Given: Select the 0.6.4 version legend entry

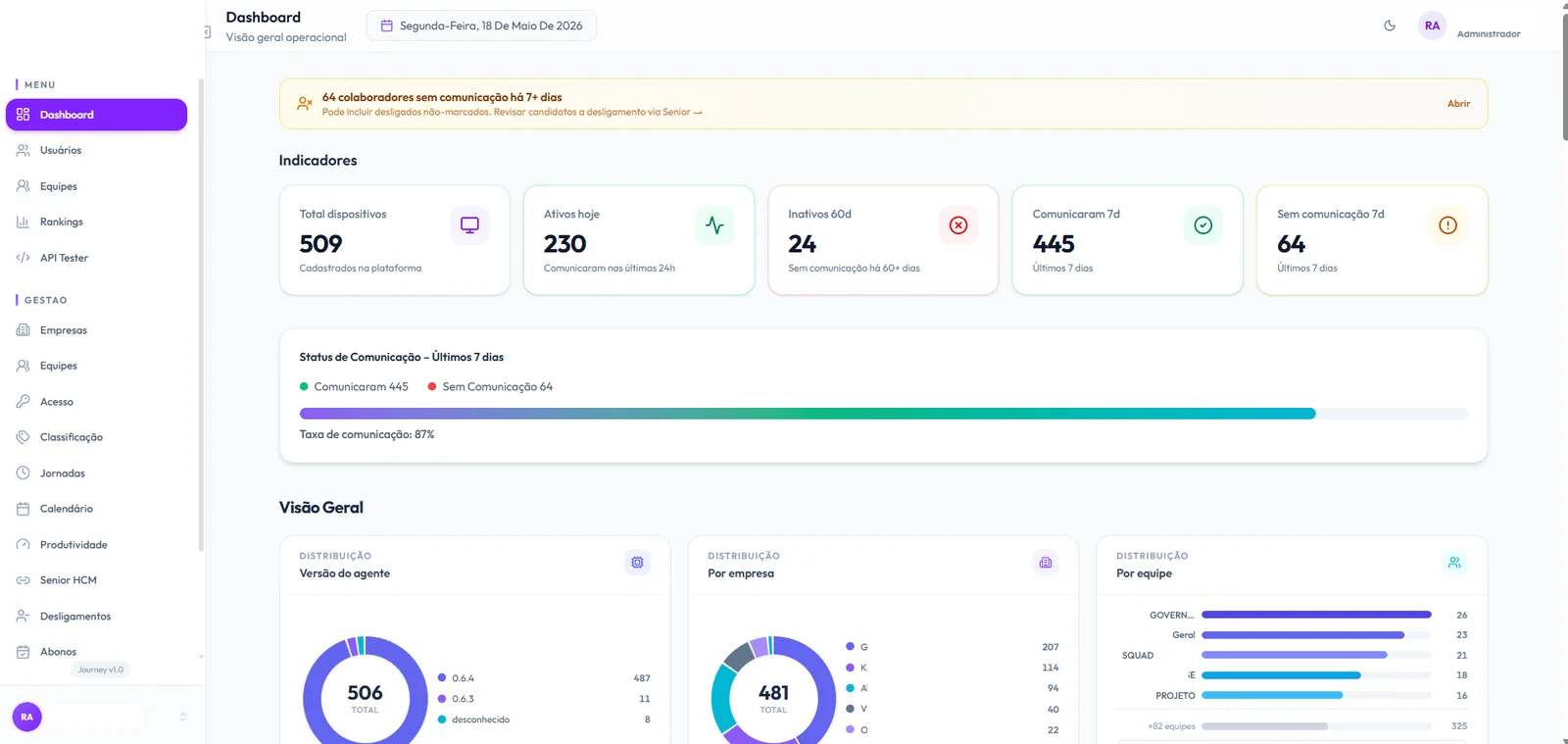Looking at the screenshot, I should pyautogui.click(x=544, y=678).
